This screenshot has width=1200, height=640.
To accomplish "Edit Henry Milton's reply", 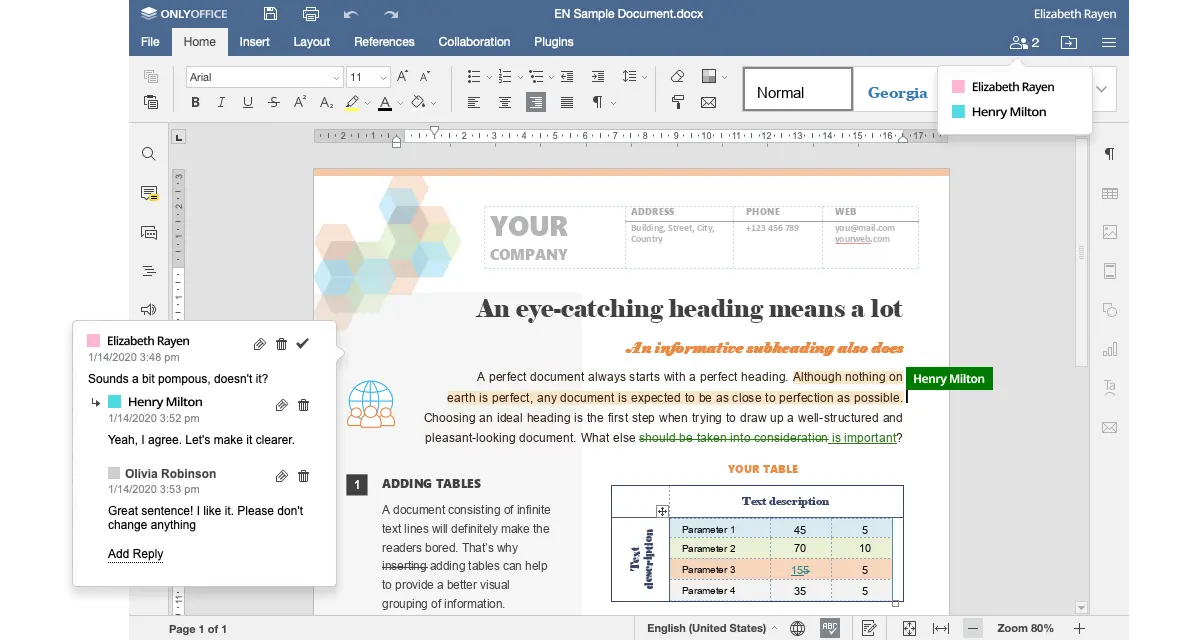I will [281, 405].
